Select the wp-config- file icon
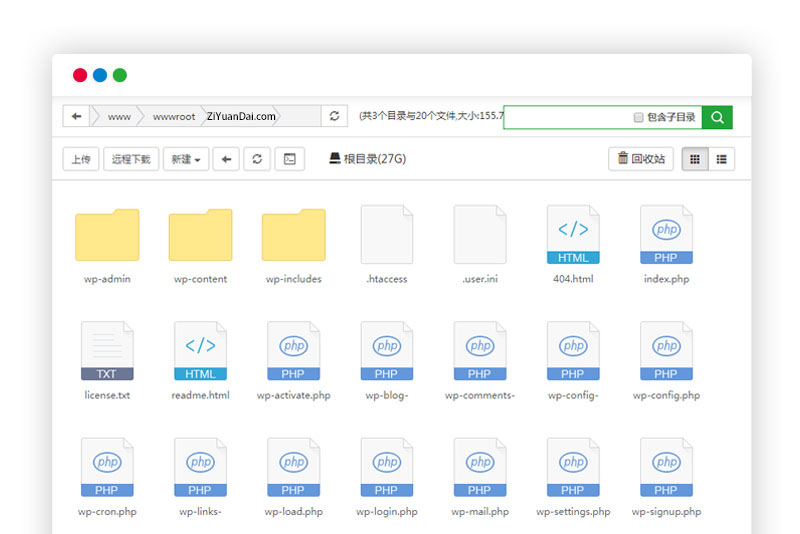 (x=573, y=351)
